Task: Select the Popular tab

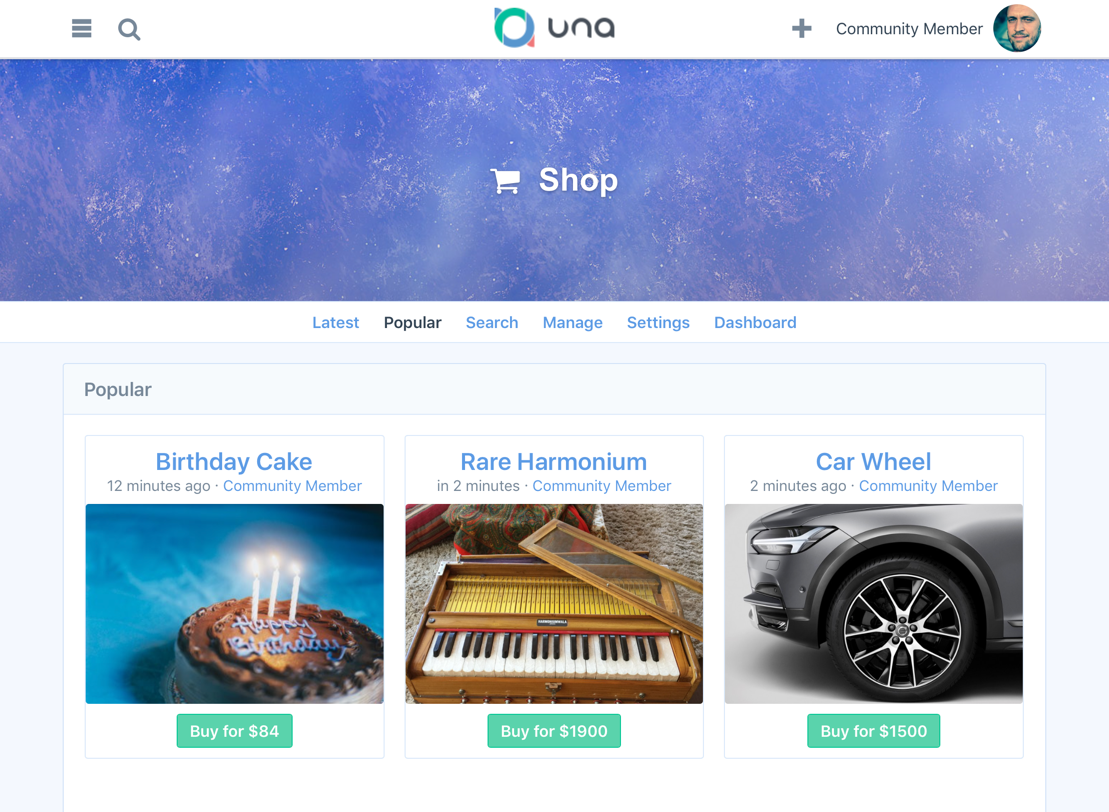Action: 412,323
